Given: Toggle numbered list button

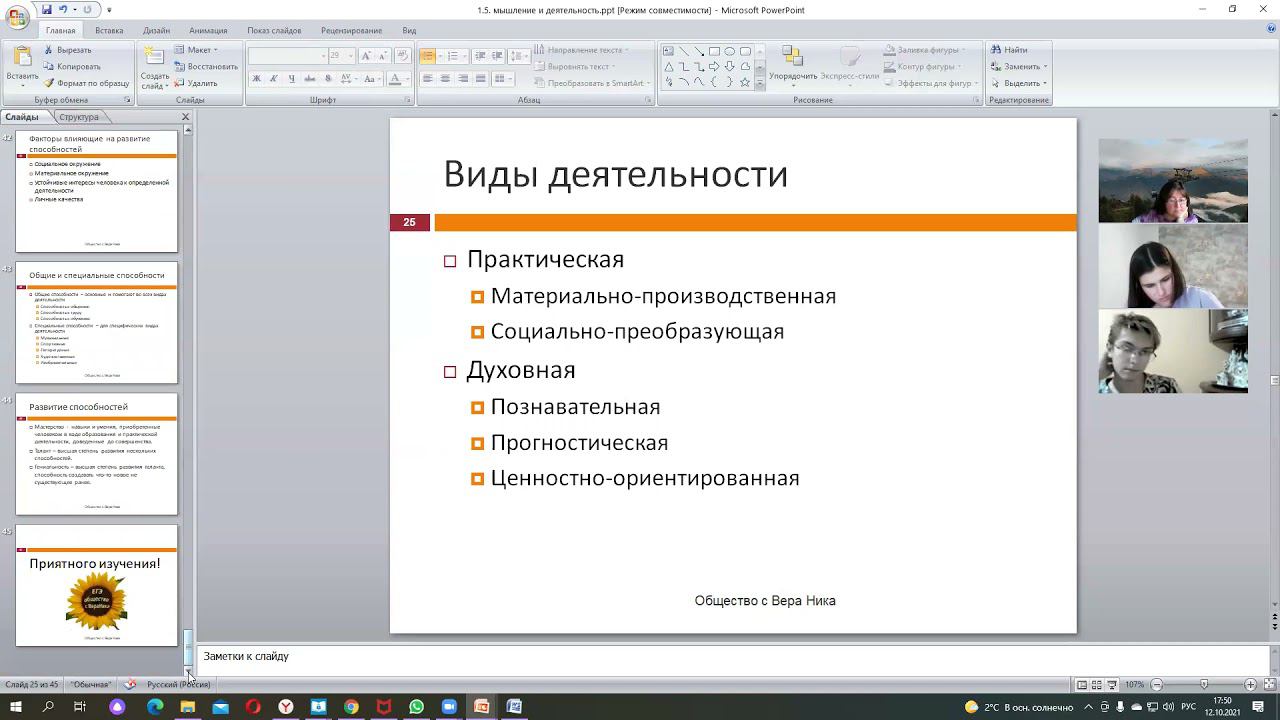Looking at the screenshot, I should pyautogui.click(x=455, y=56).
